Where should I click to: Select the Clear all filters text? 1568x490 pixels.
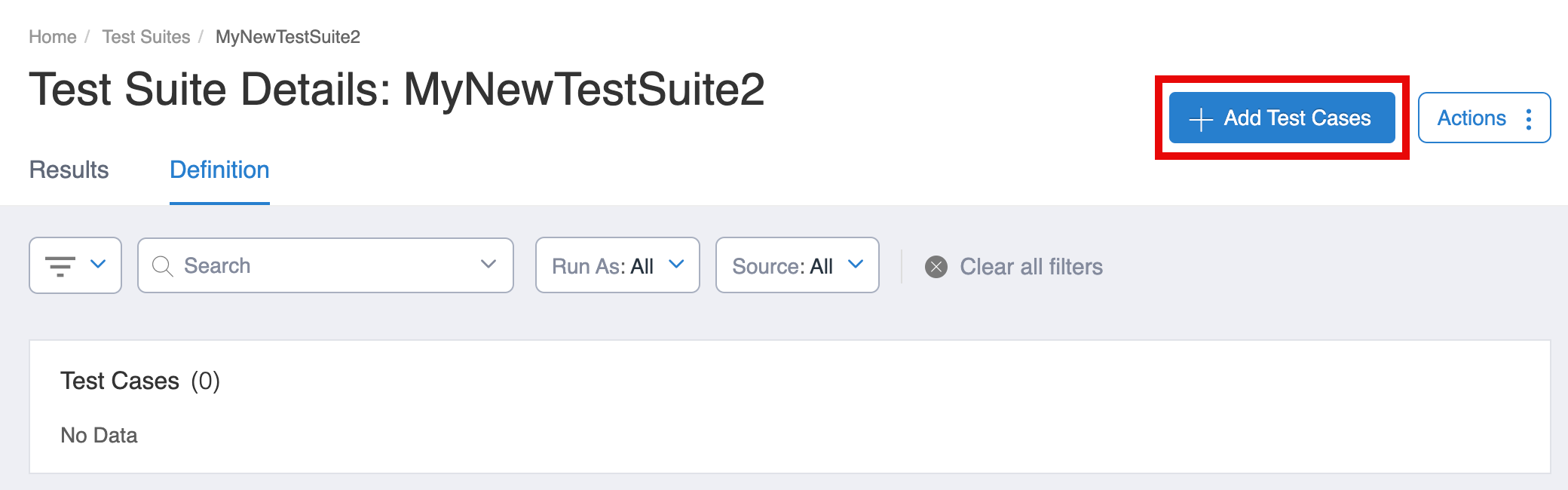[x=1031, y=267]
